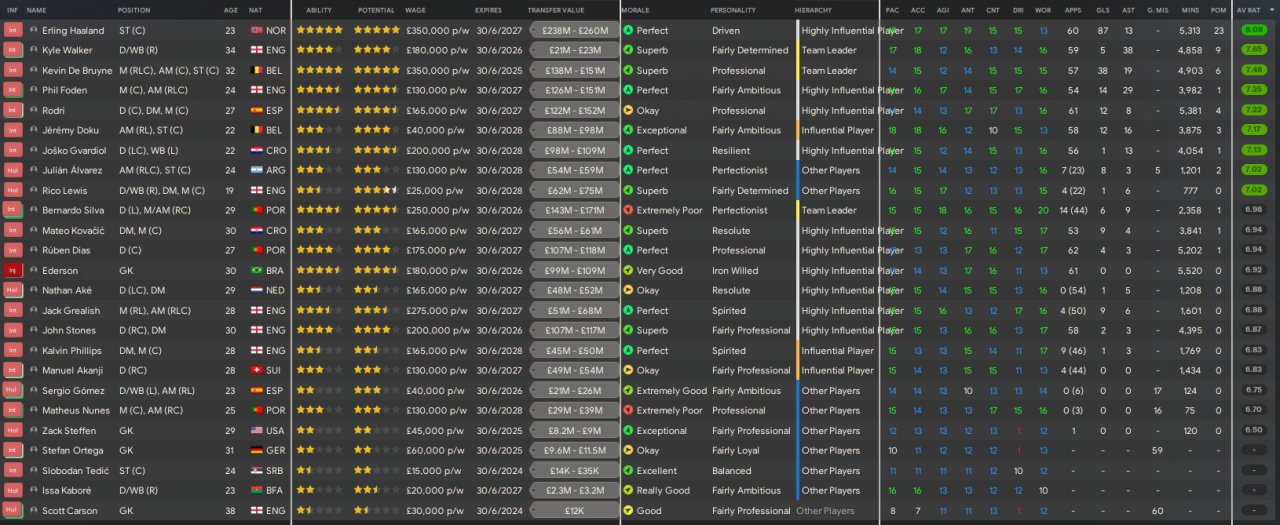Click the Really Good morale icon for Issa Kaboré
The height and width of the screenshot is (525, 1280).
click(x=628, y=490)
